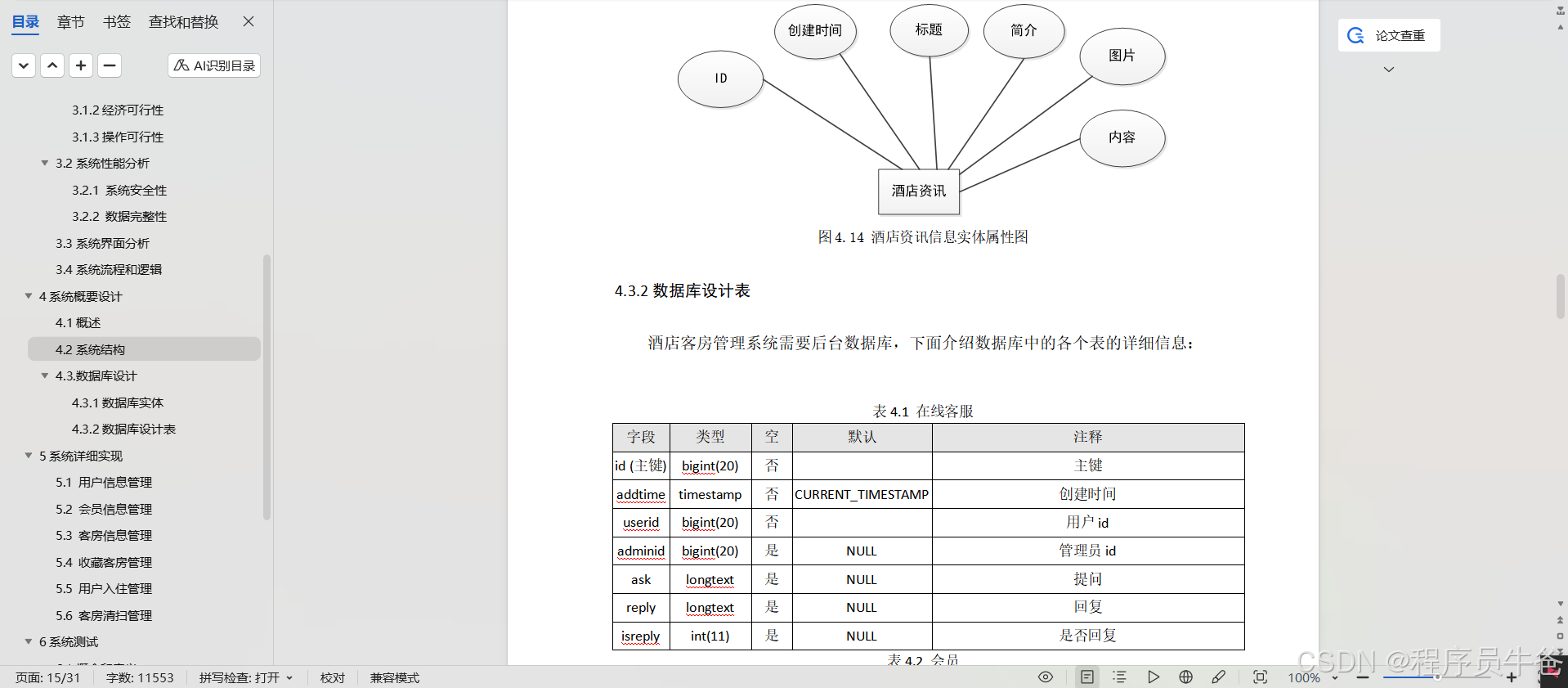
Task: Click the 图4.14 figure caption
Action: coord(923,237)
